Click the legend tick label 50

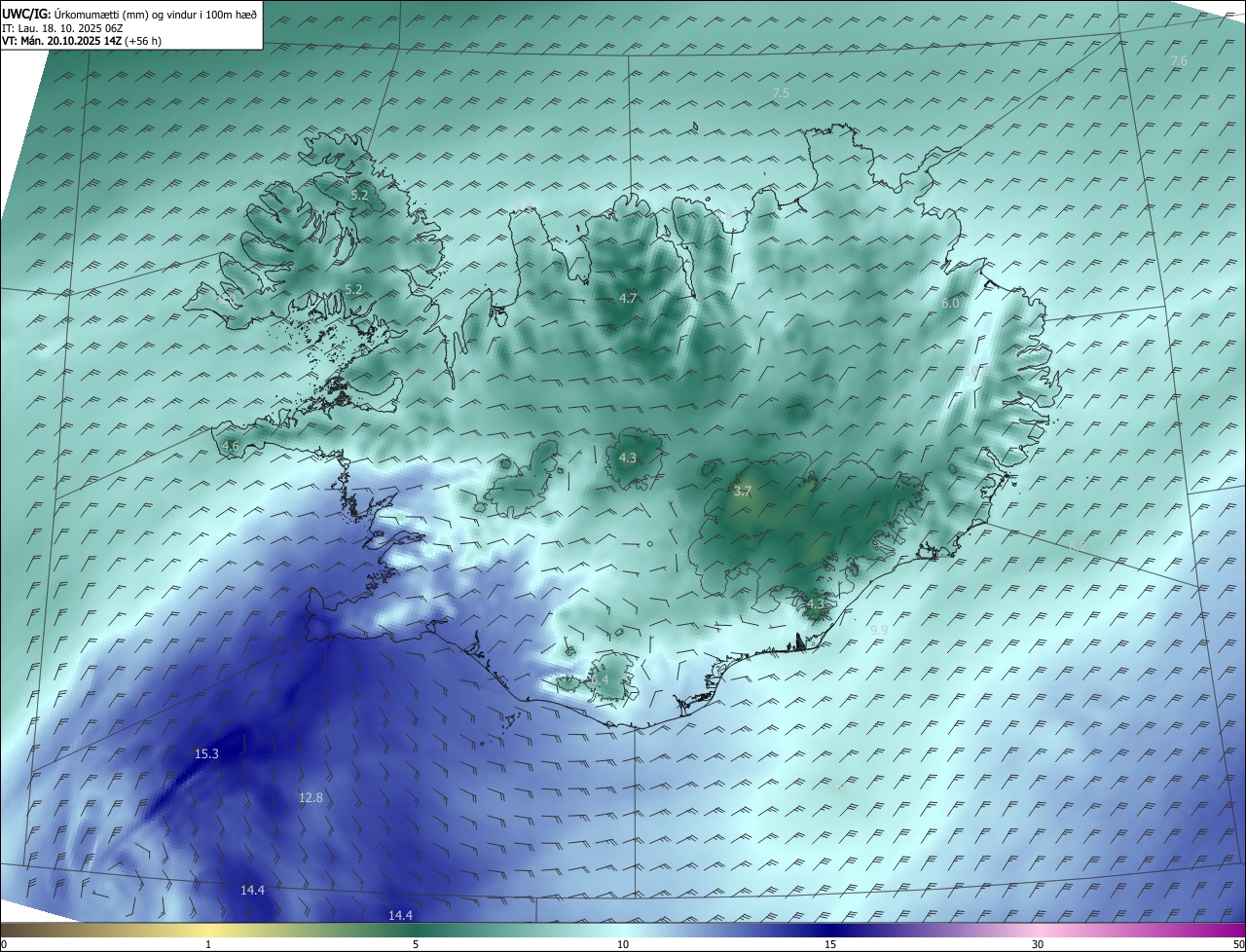tap(1238, 944)
